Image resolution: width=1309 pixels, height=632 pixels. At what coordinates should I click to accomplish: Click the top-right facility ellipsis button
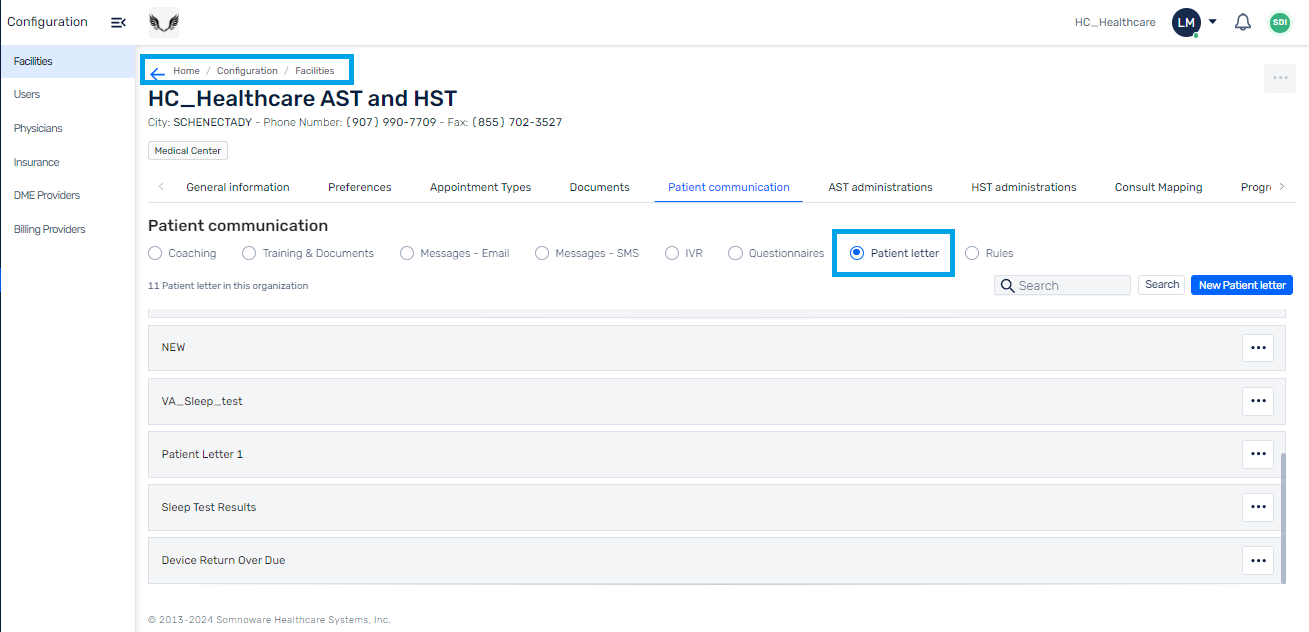[1280, 78]
